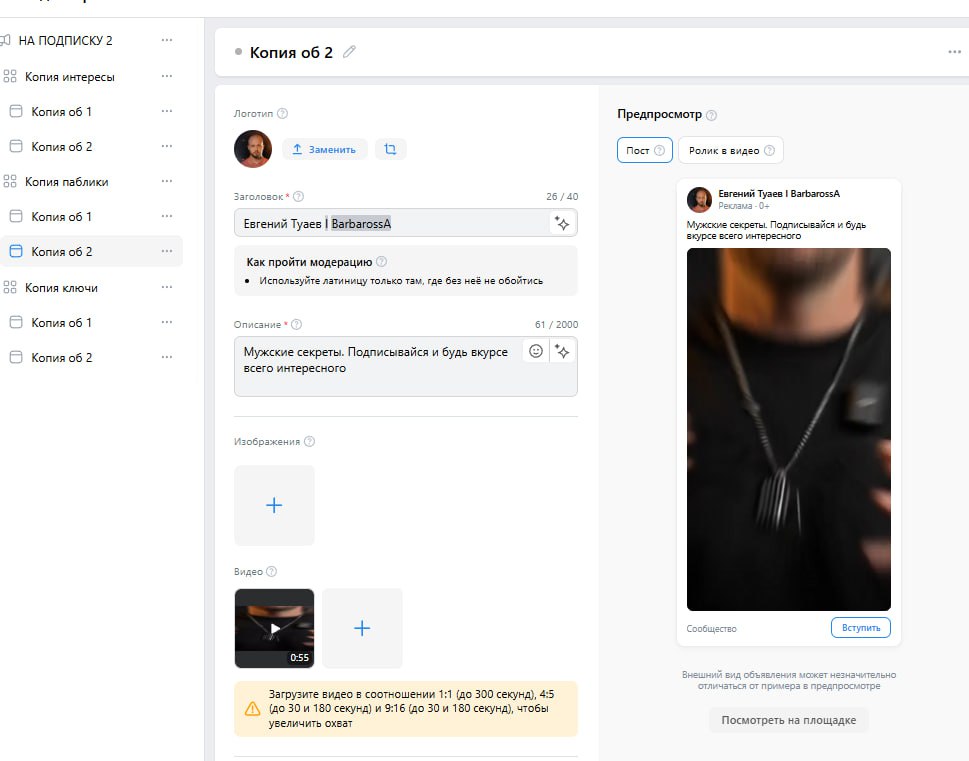The height and width of the screenshot is (761, 969).
Task: Click the help icon beside Как пройти модерацию
Action: point(381,262)
